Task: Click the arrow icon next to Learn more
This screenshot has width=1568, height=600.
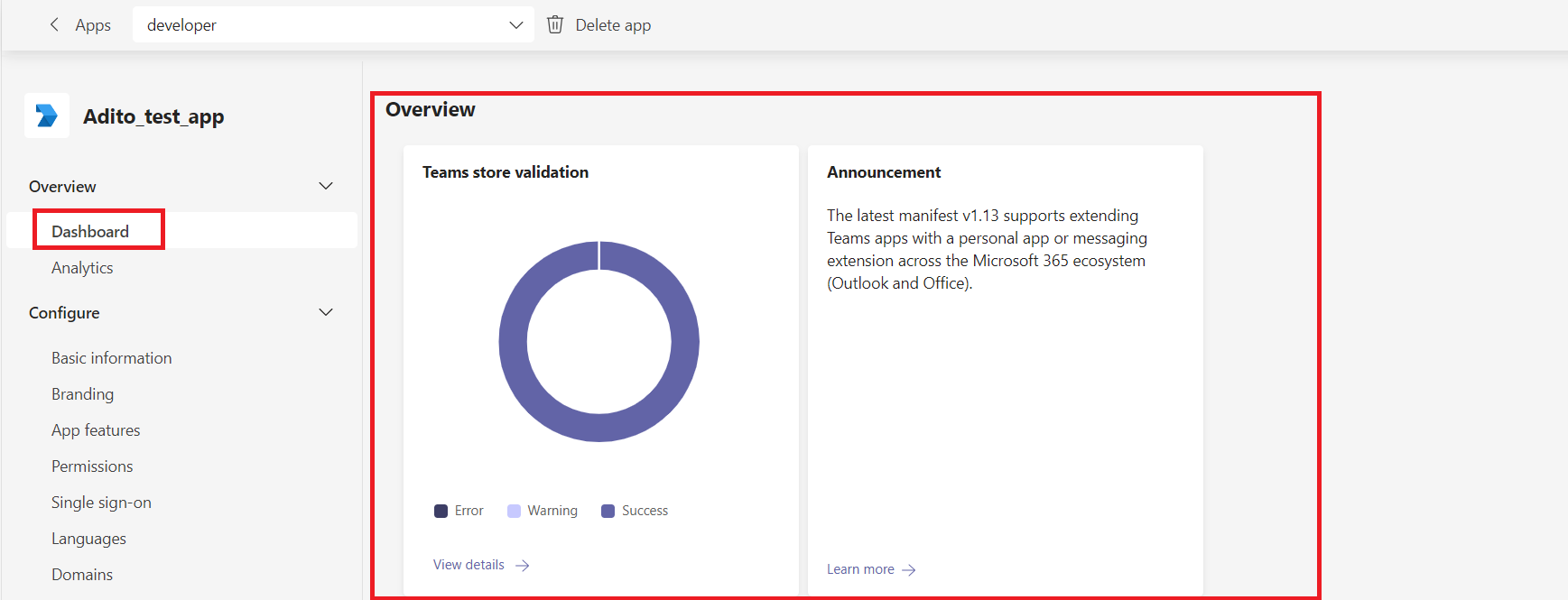Action: coord(909,570)
